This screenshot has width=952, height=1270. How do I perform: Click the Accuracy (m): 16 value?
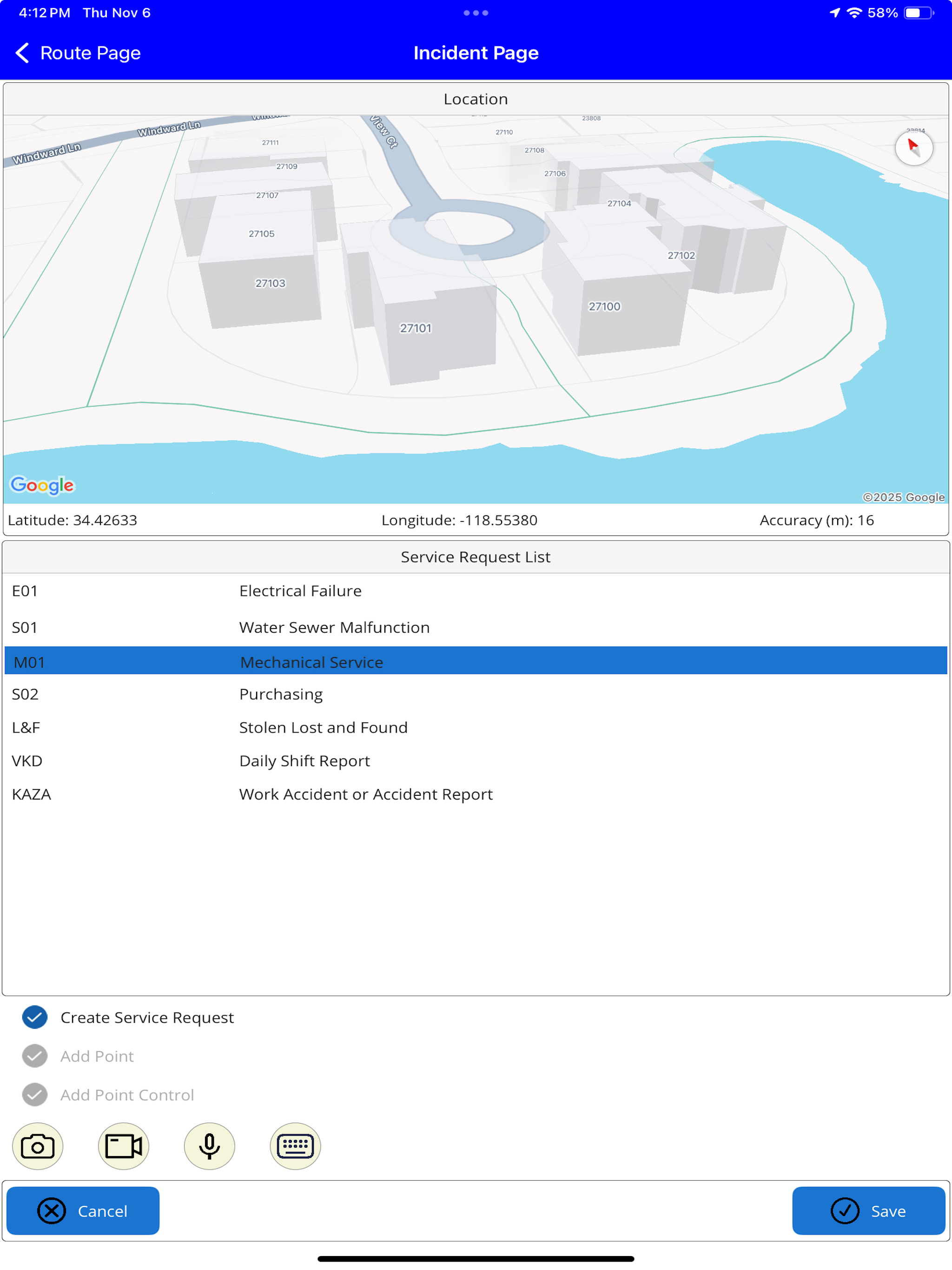tap(816, 520)
